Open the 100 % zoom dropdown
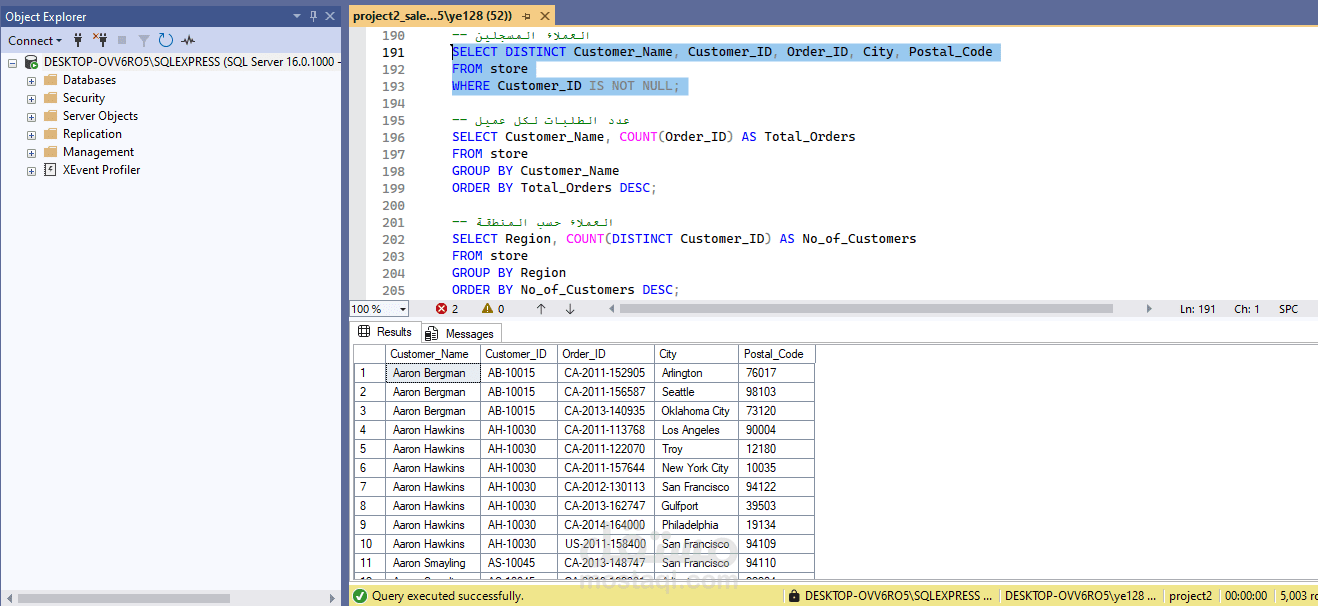This screenshot has width=1318, height=606. pos(402,309)
